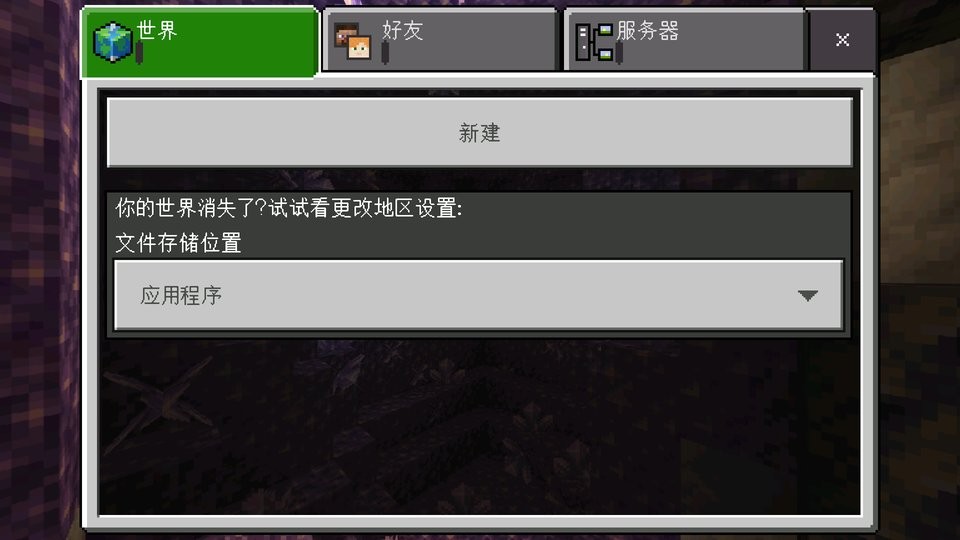The image size is (960, 540).
Task: Click the 服务器 tab text label
Action: (x=648, y=30)
